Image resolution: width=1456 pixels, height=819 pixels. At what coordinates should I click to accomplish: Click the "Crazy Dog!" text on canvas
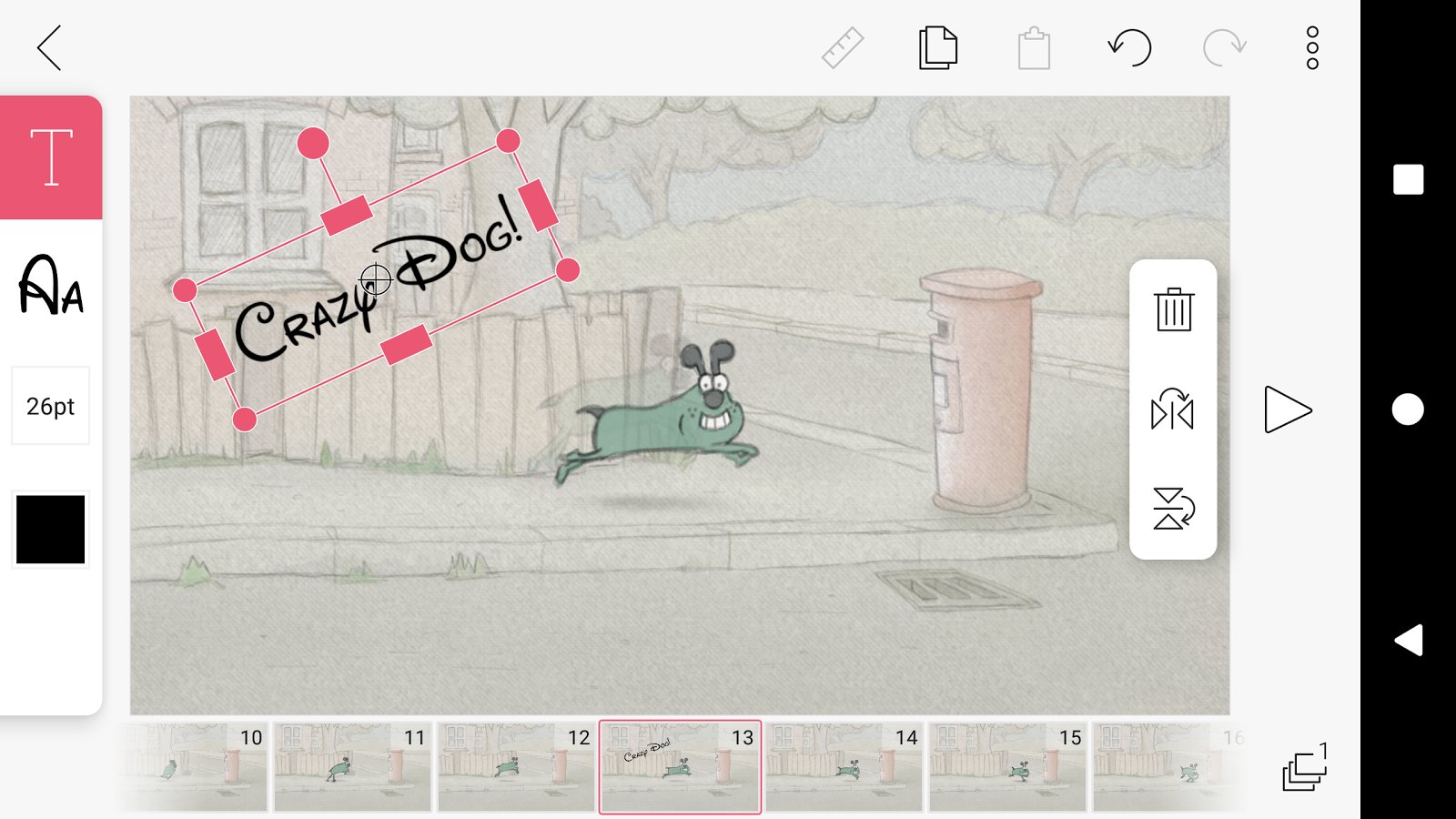(378, 280)
